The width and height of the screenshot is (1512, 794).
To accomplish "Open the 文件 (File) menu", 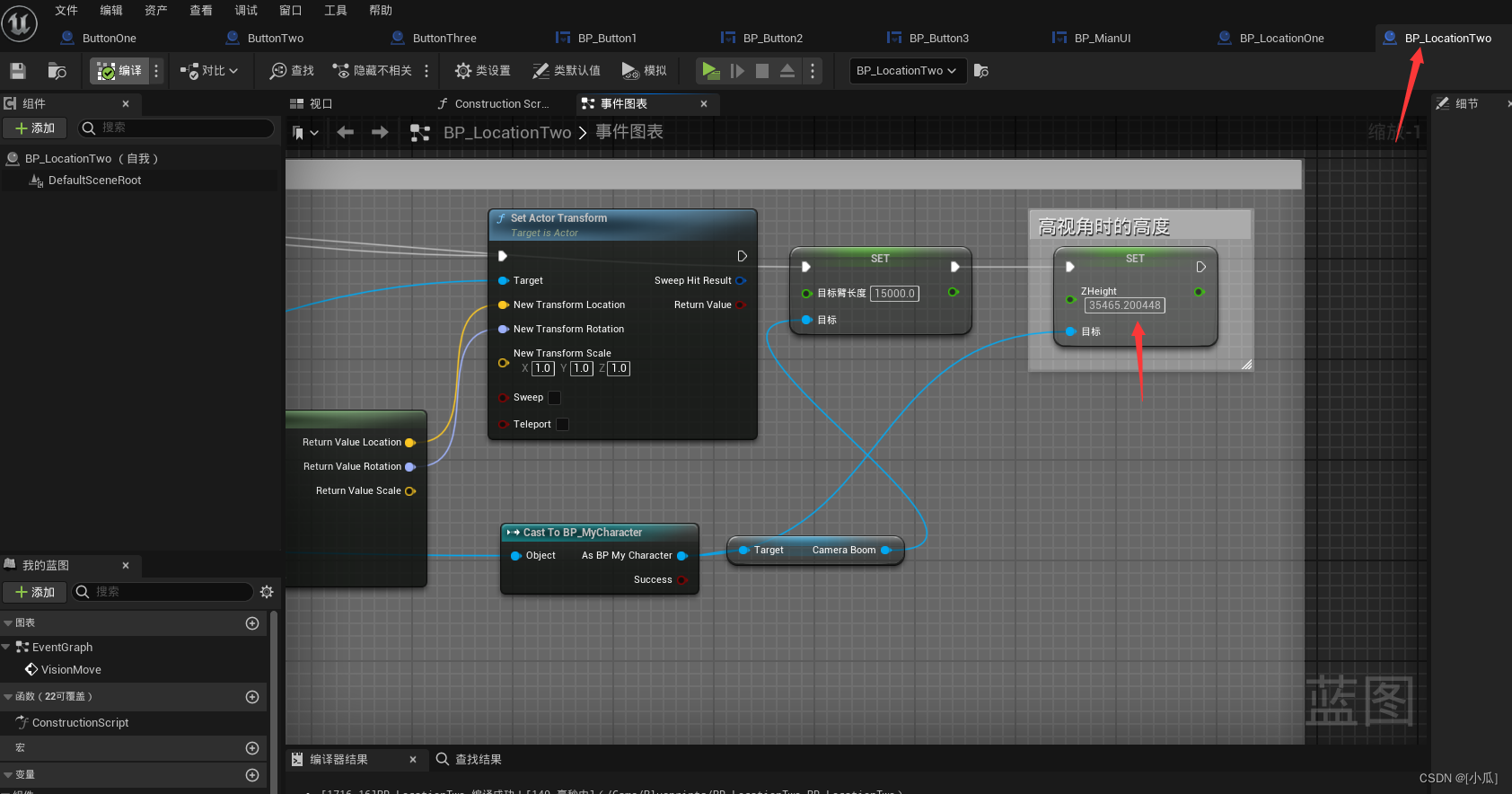I will pos(66,10).
